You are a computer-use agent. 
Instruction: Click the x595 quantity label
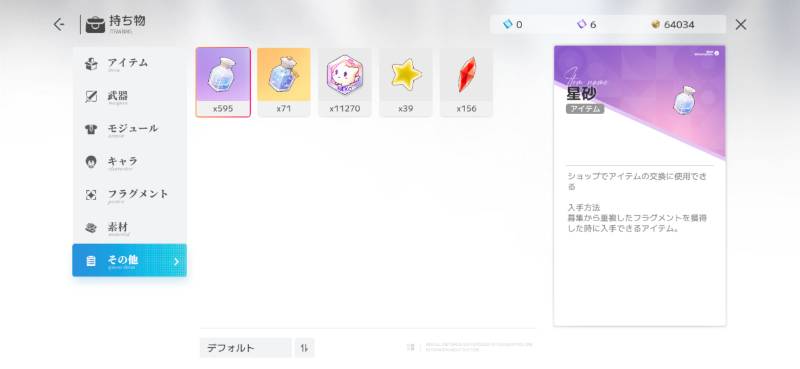[223, 109]
